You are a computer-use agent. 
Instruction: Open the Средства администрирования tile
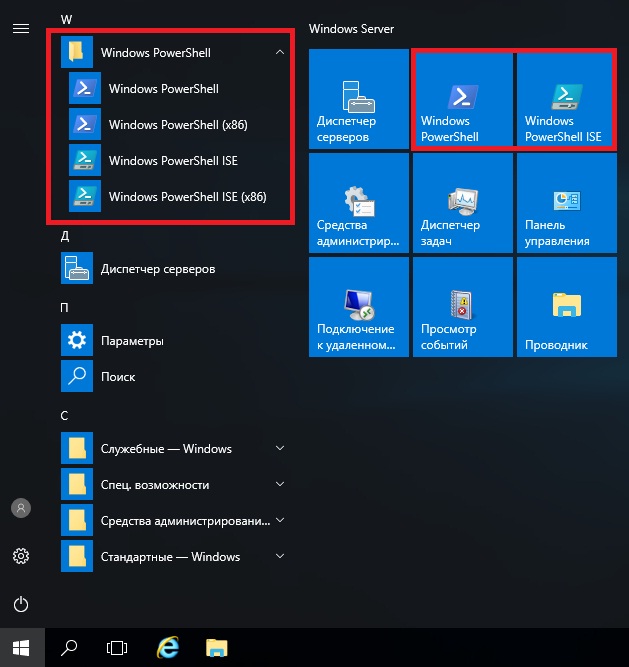coord(359,203)
